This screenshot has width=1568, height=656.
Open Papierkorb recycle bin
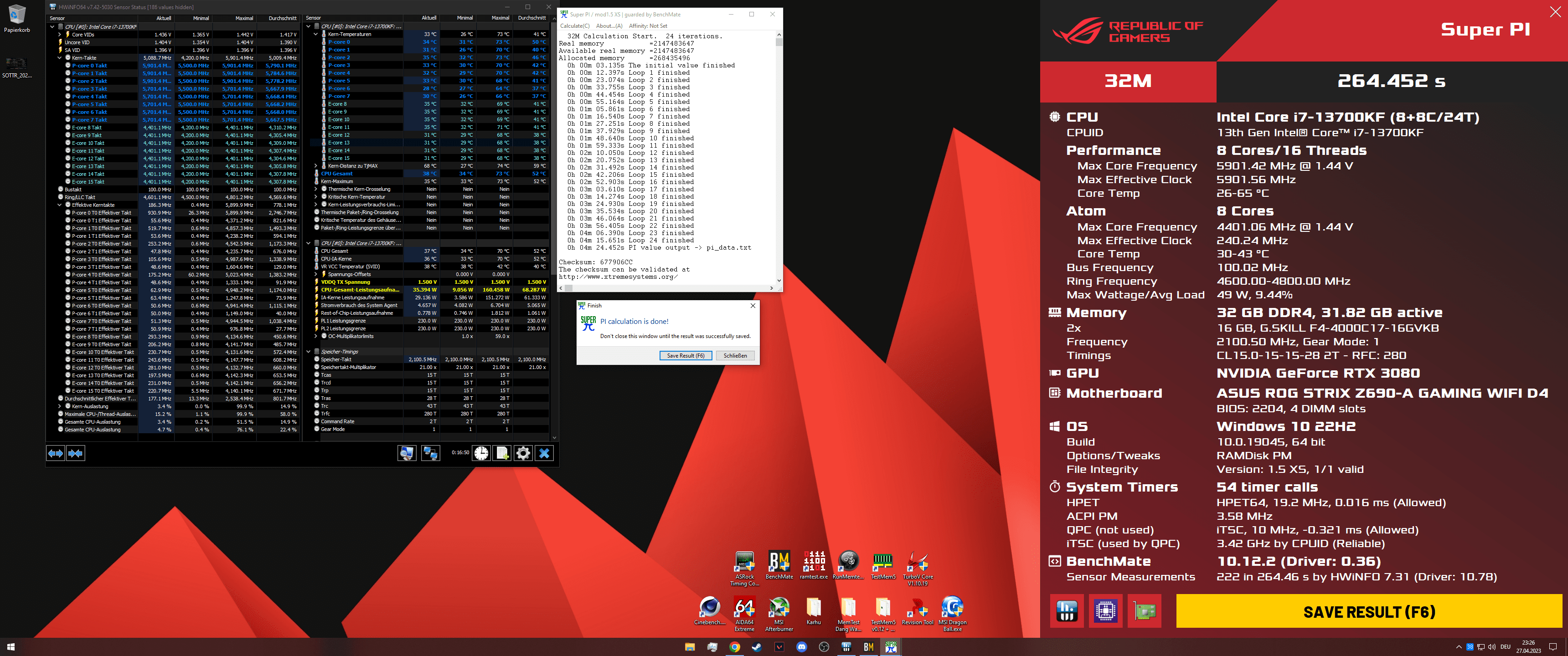pyautogui.click(x=17, y=18)
